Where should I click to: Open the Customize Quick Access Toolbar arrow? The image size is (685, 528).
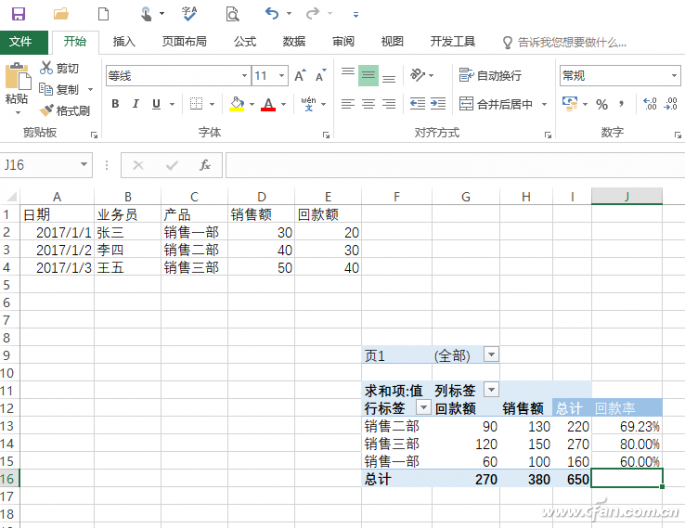(356, 15)
